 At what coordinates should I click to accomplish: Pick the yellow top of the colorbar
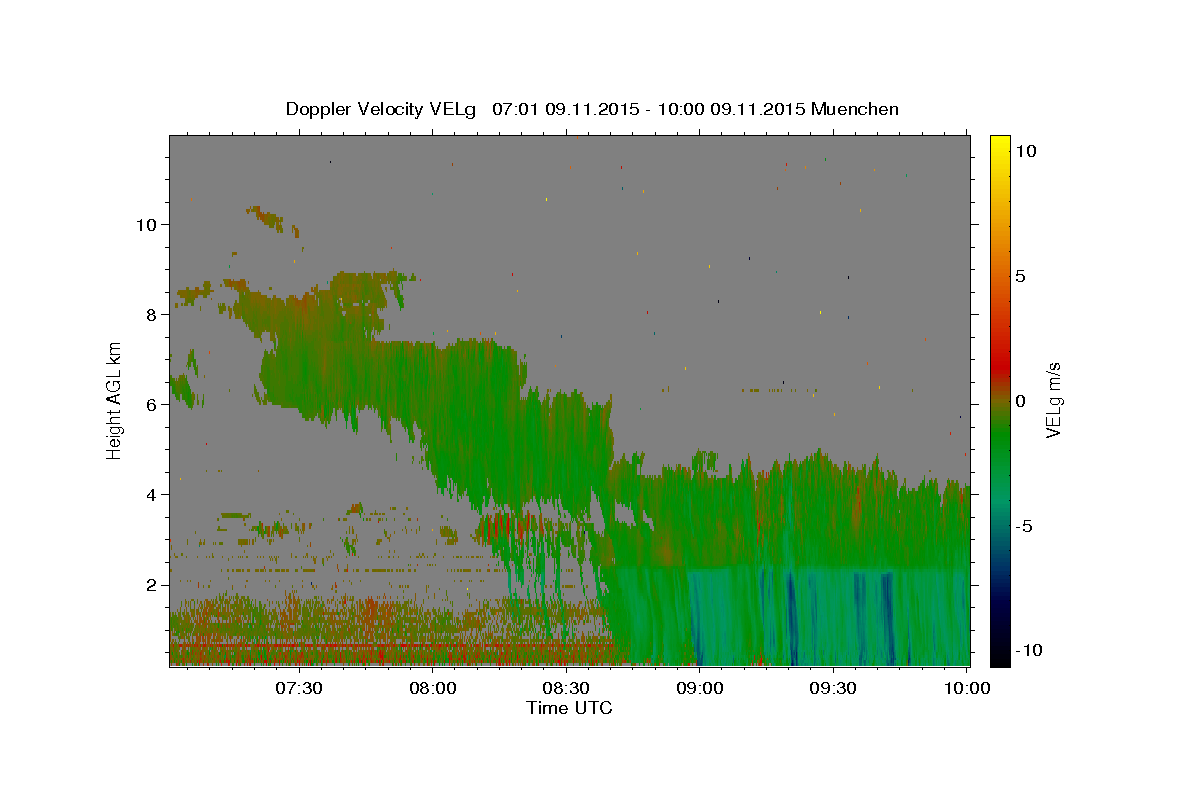click(999, 145)
